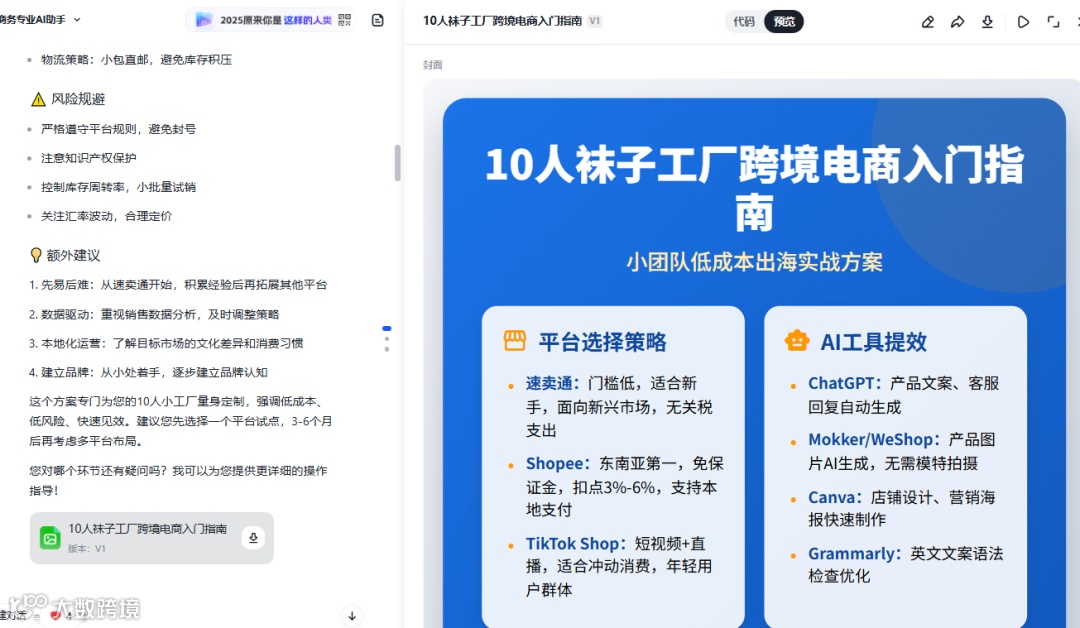Click the Grammarly bullet text
The height and width of the screenshot is (628, 1080).
tap(906, 565)
